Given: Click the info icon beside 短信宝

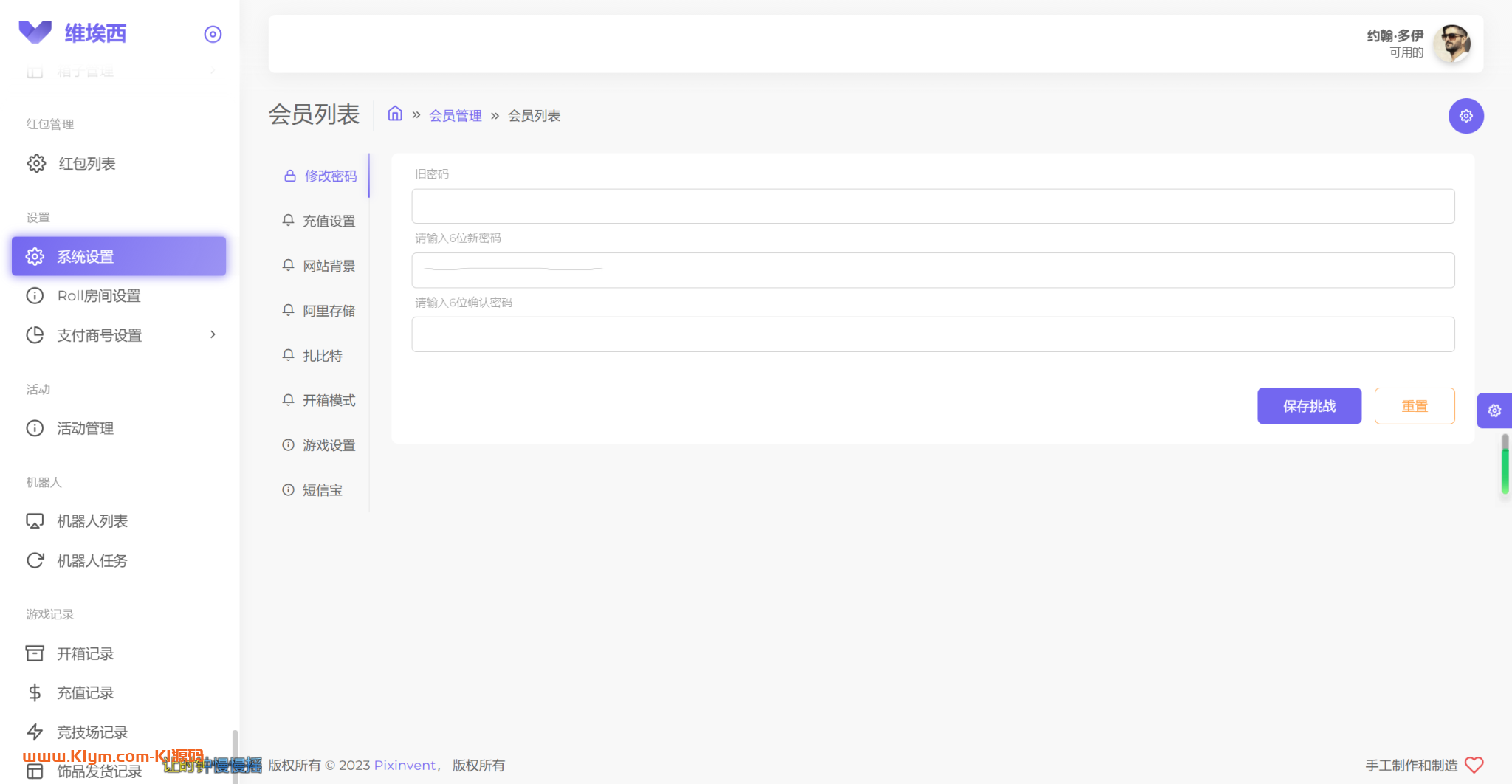Looking at the screenshot, I should point(289,489).
